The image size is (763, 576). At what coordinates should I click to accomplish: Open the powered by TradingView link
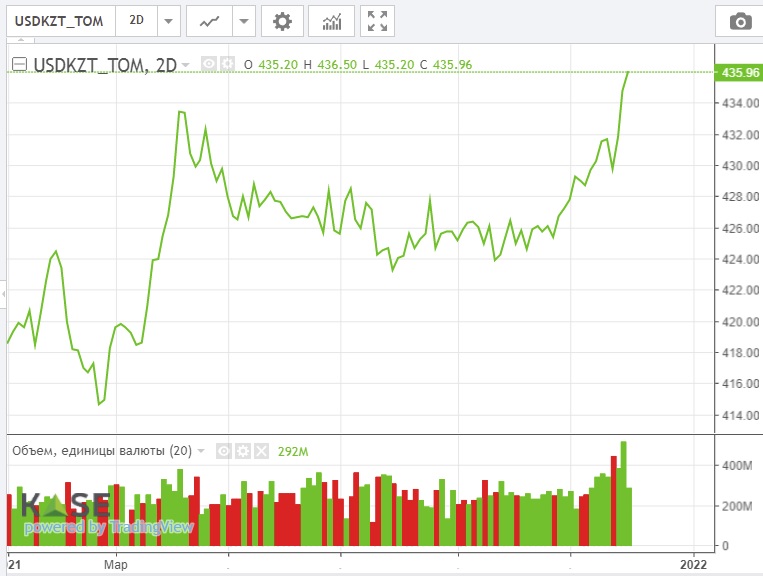coord(109,527)
